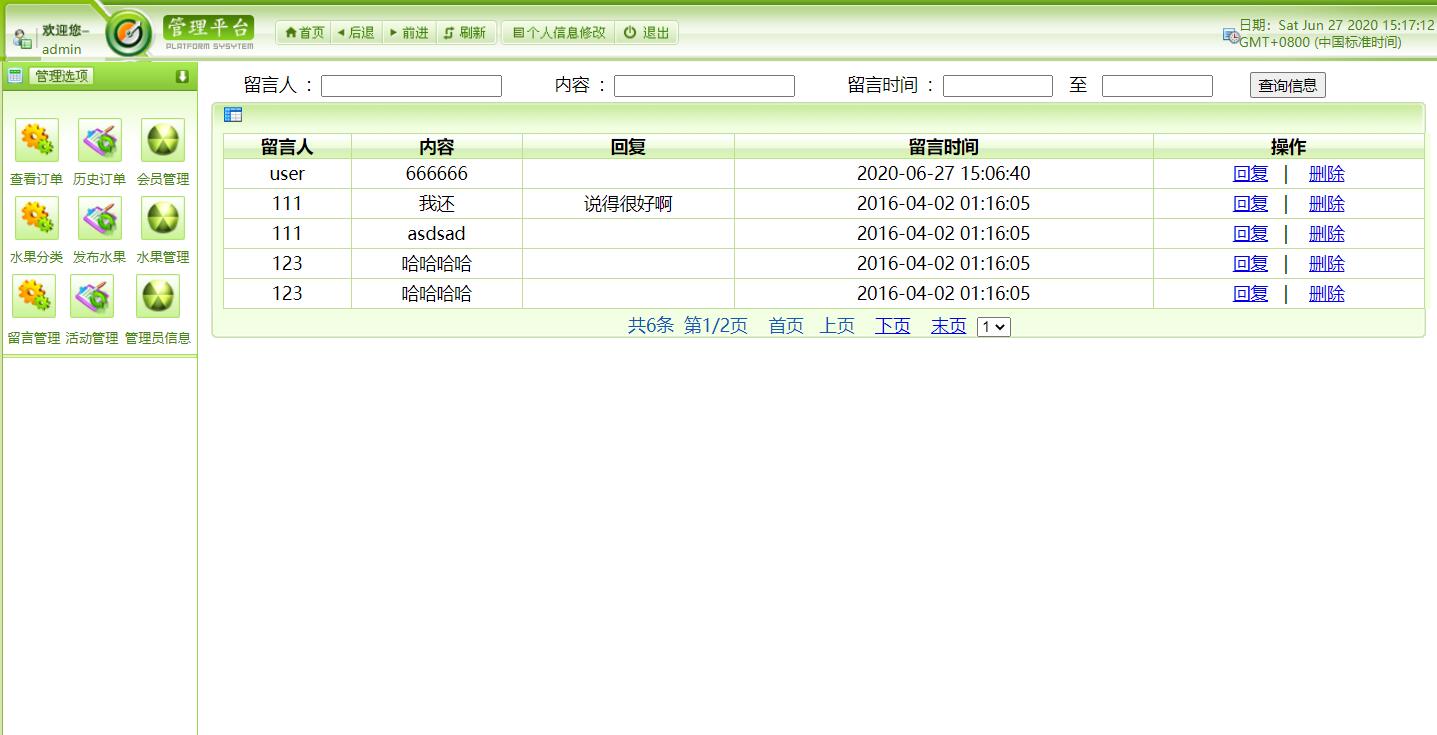Click the table icon above the message list
Image resolution: width=1437 pixels, height=735 pixels.
coord(233,115)
